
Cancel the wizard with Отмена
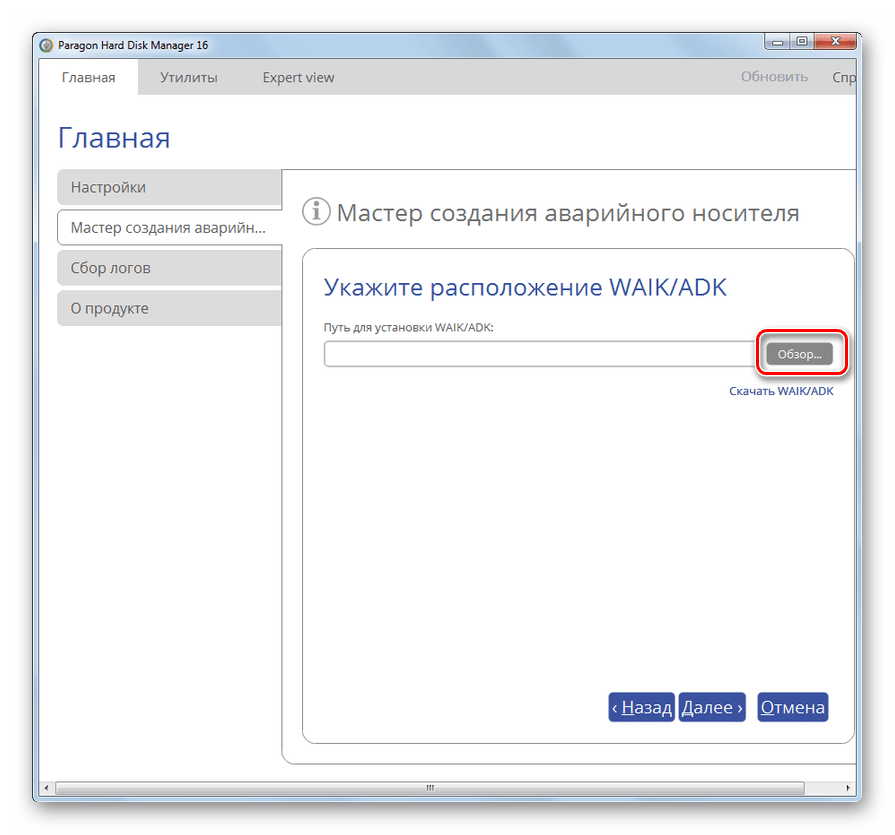click(x=792, y=707)
